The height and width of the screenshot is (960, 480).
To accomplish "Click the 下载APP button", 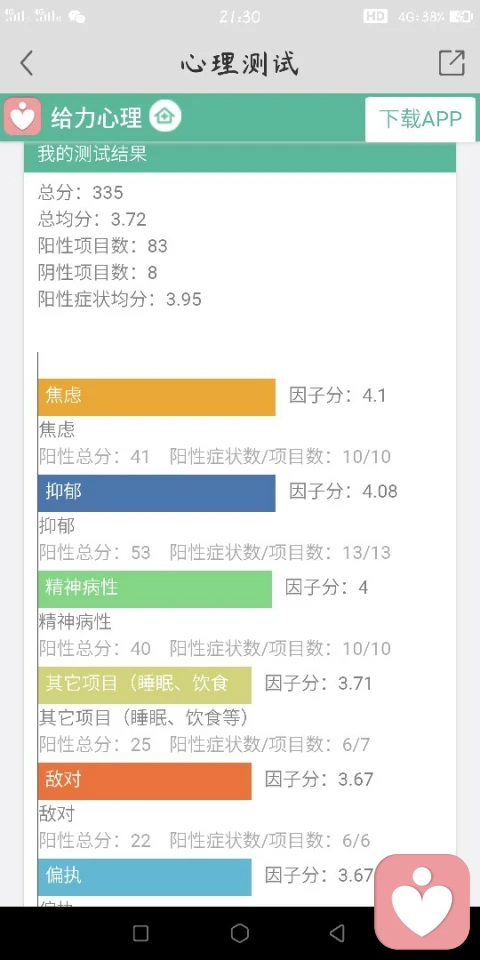I will point(420,118).
